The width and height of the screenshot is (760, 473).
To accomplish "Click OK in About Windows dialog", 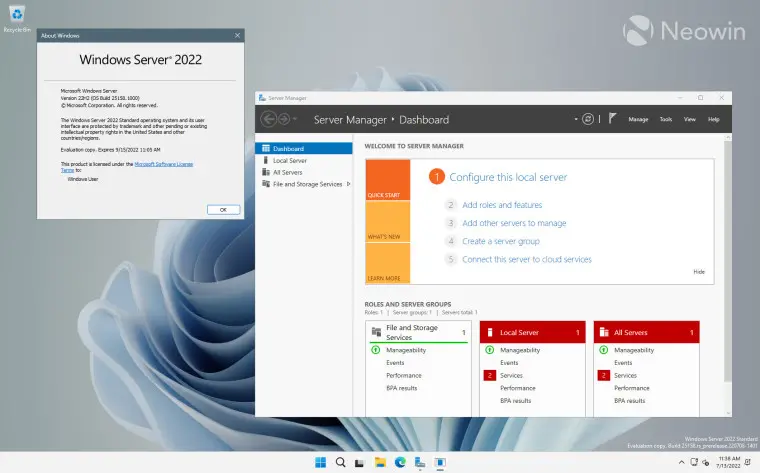I will click(x=223, y=209).
